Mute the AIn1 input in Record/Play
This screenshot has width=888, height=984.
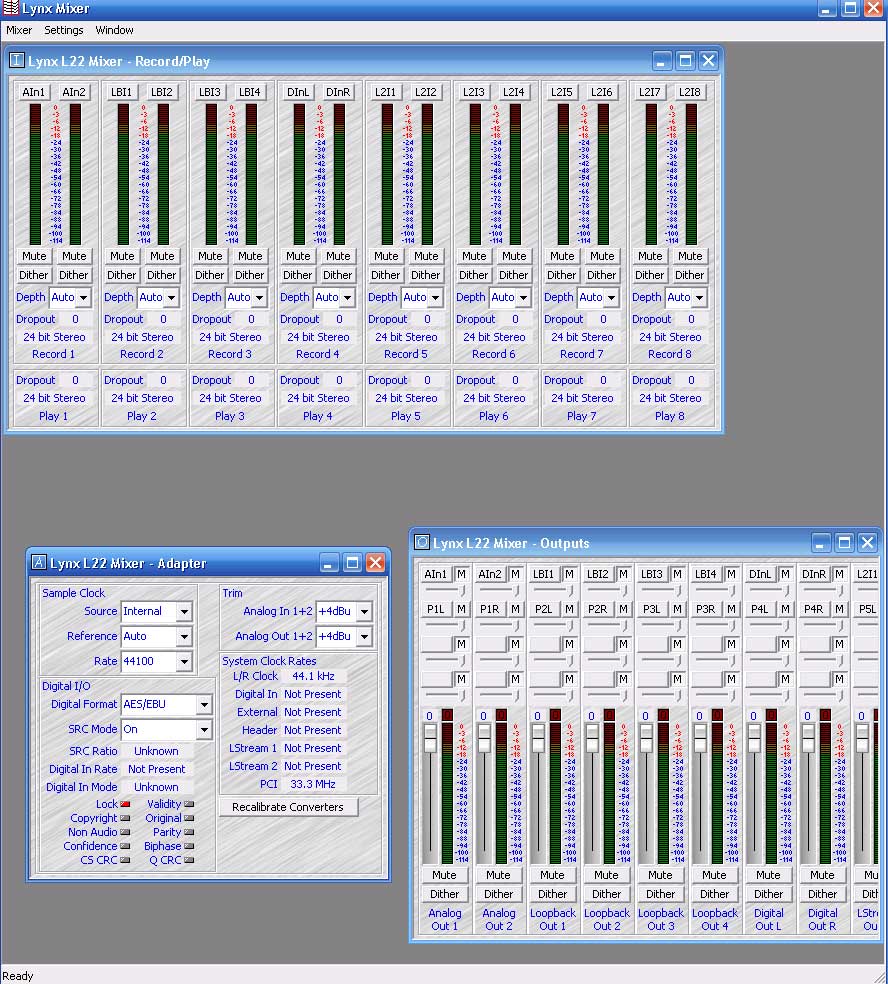(34, 256)
